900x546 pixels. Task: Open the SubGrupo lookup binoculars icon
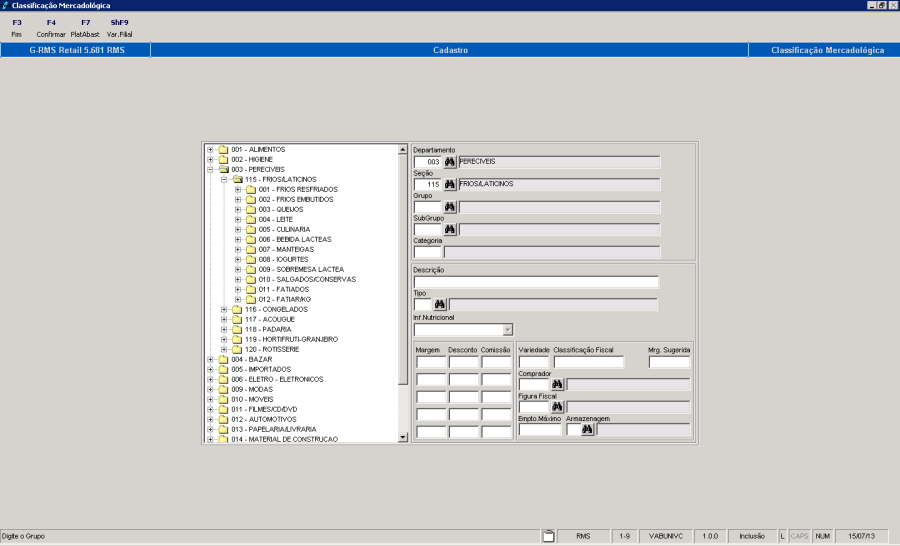(449, 230)
